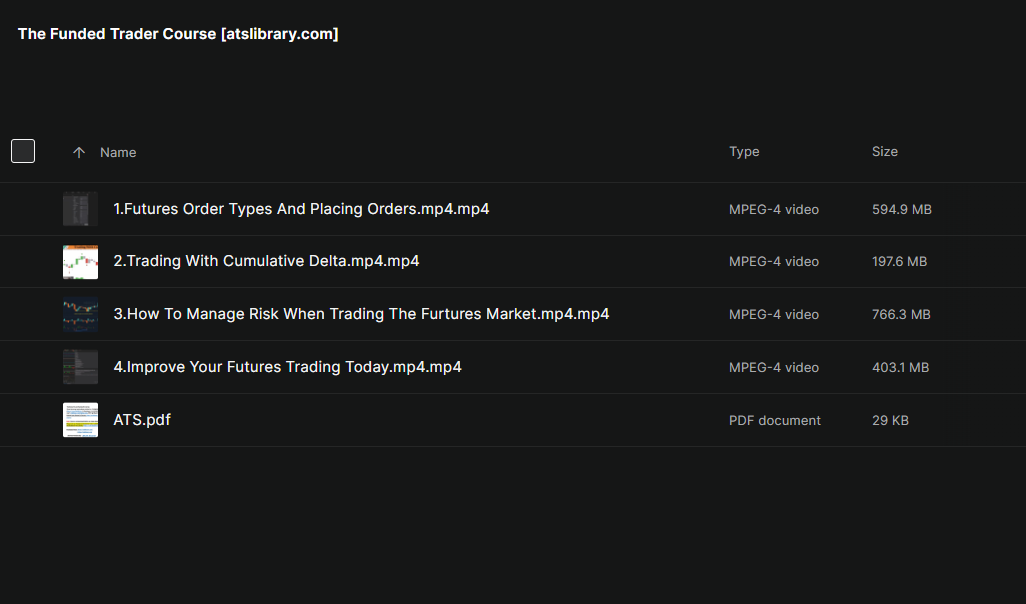Click MPEG-4 video type in Futures Order Types row
The image size is (1026, 604).
click(774, 209)
